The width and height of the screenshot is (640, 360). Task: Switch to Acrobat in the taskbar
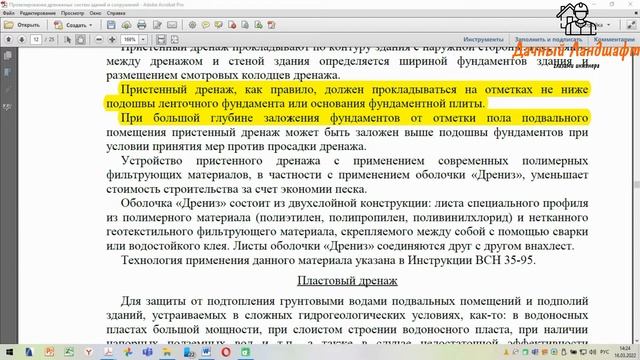pyautogui.click(x=108, y=352)
